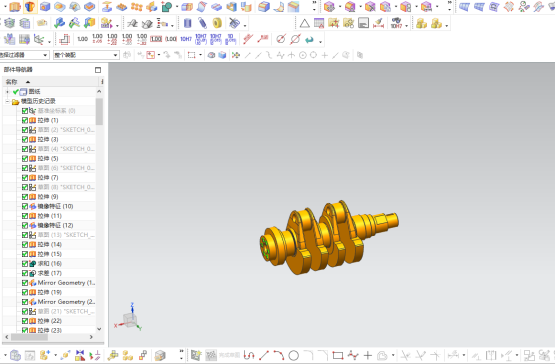Image resolution: width=555 pixels, height=364 pixels.
Task: Uncheck the 求和 (16) feature checkbox
Action: [25, 264]
